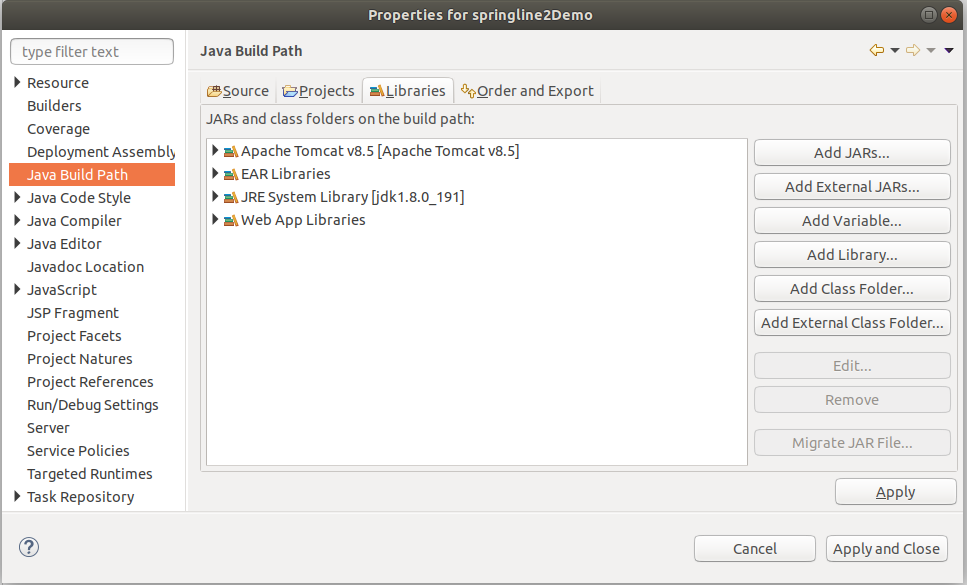Click the help question mark icon

coord(29,547)
